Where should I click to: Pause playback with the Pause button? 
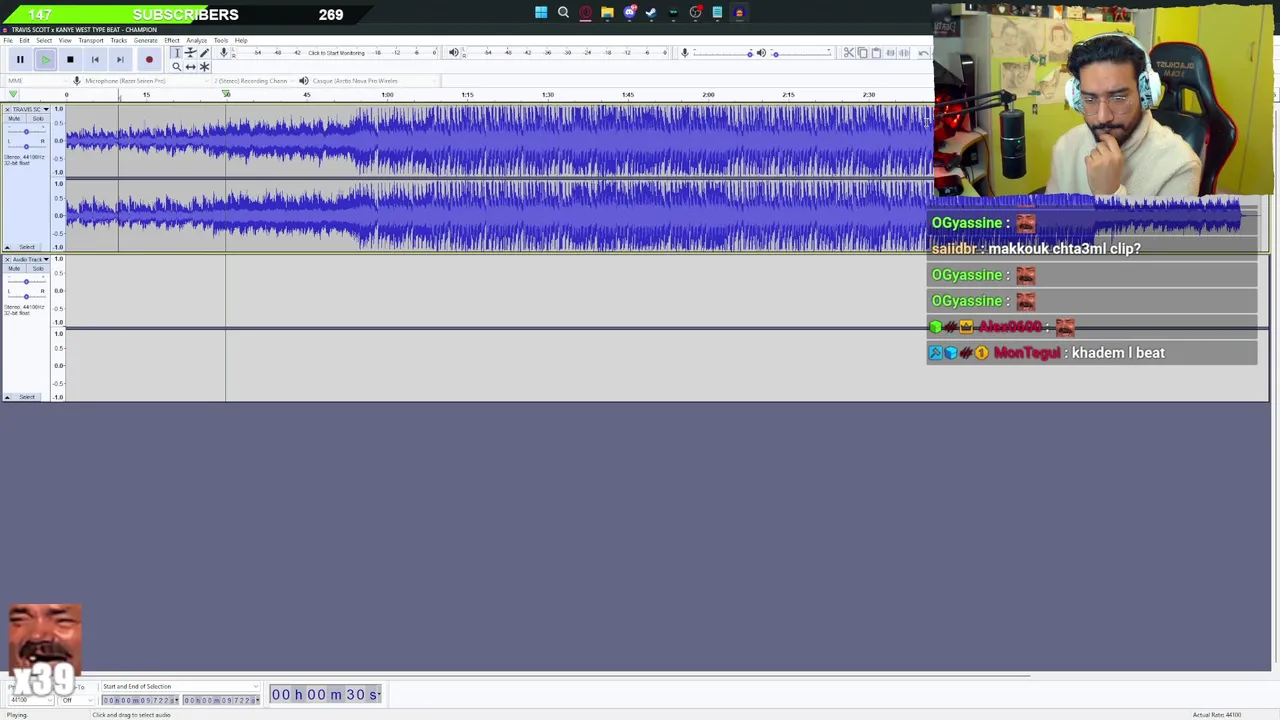[20, 59]
